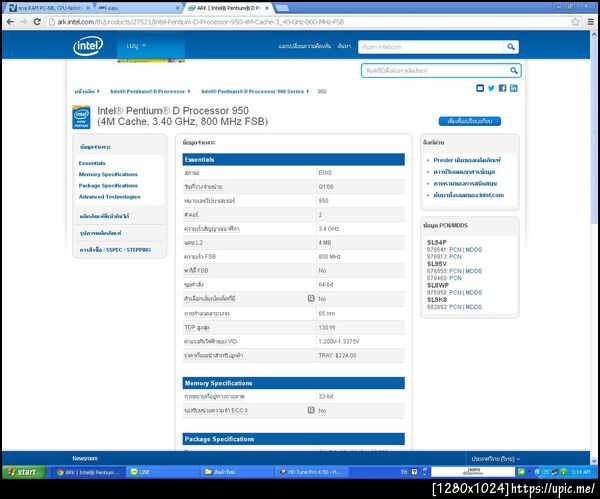Click the browser forward arrow
Viewport: 600px width, 499px height.
click(24, 22)
